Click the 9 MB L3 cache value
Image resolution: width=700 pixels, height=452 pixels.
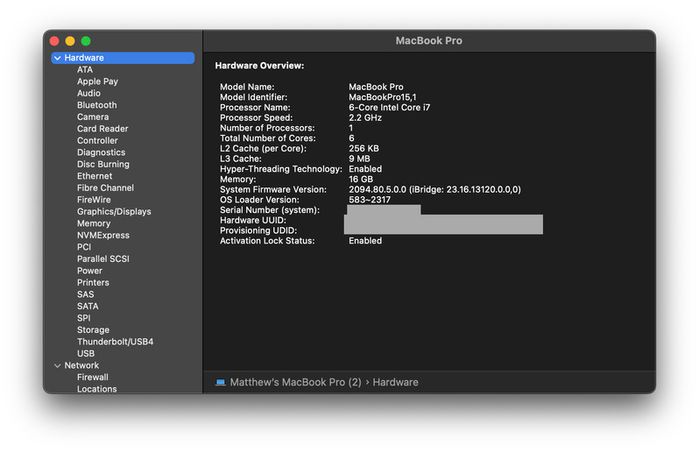[x=359, y=159]
